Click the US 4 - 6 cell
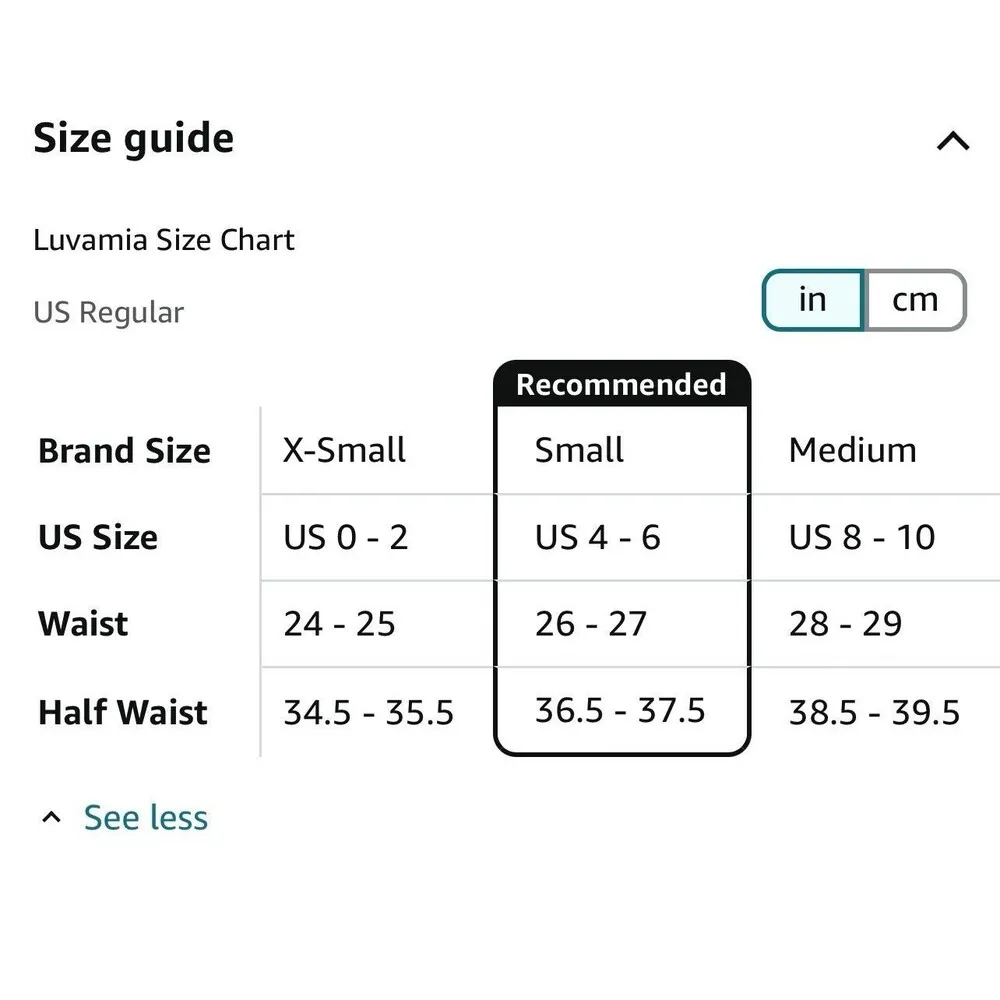This screenshot has height=1000, width=1000. 597,537
